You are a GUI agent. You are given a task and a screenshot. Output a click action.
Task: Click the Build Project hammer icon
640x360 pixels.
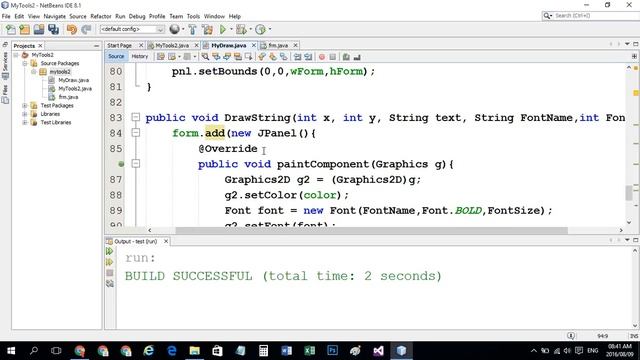(193, 29)
